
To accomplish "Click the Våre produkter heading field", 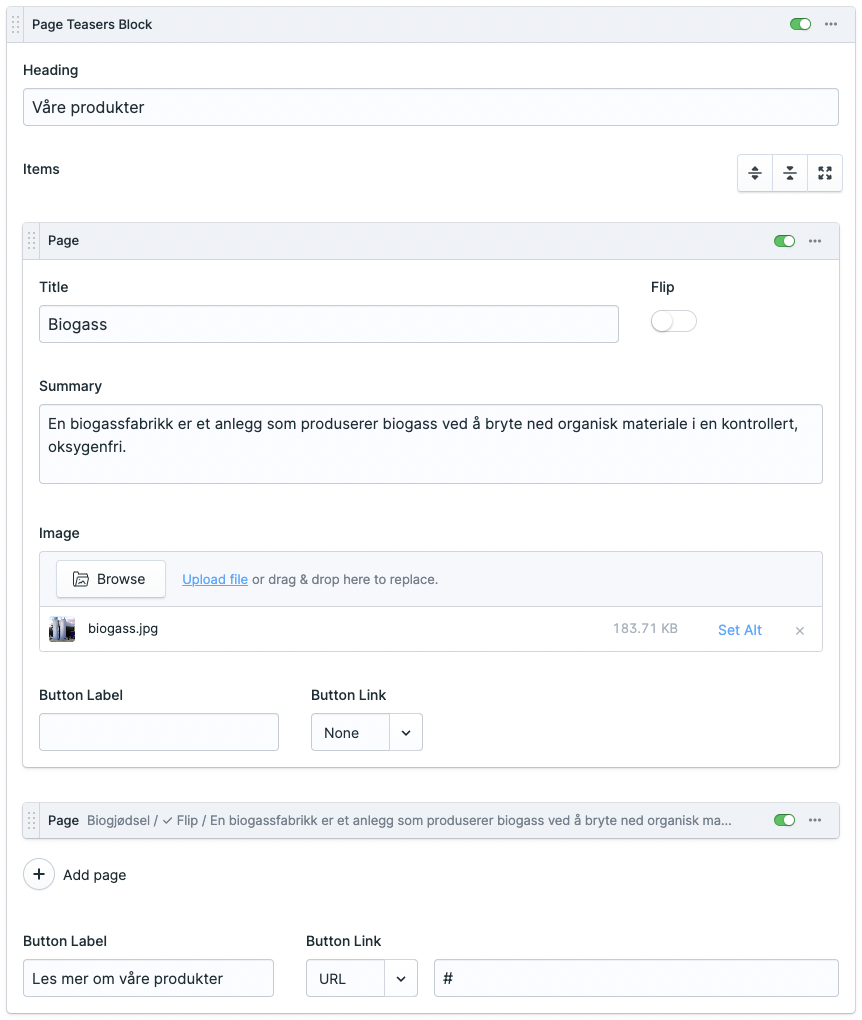I will pyautogui.click(x=430, y=107).
